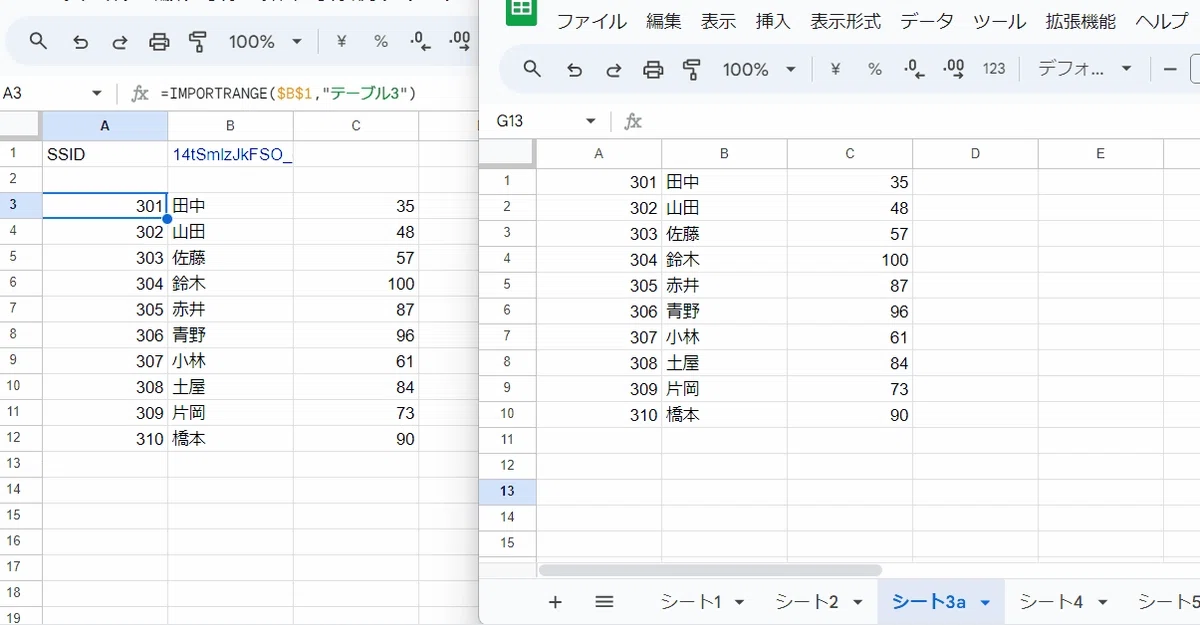Apply yen currency format in left window
Screen dimensions: 1200x625
342,42
